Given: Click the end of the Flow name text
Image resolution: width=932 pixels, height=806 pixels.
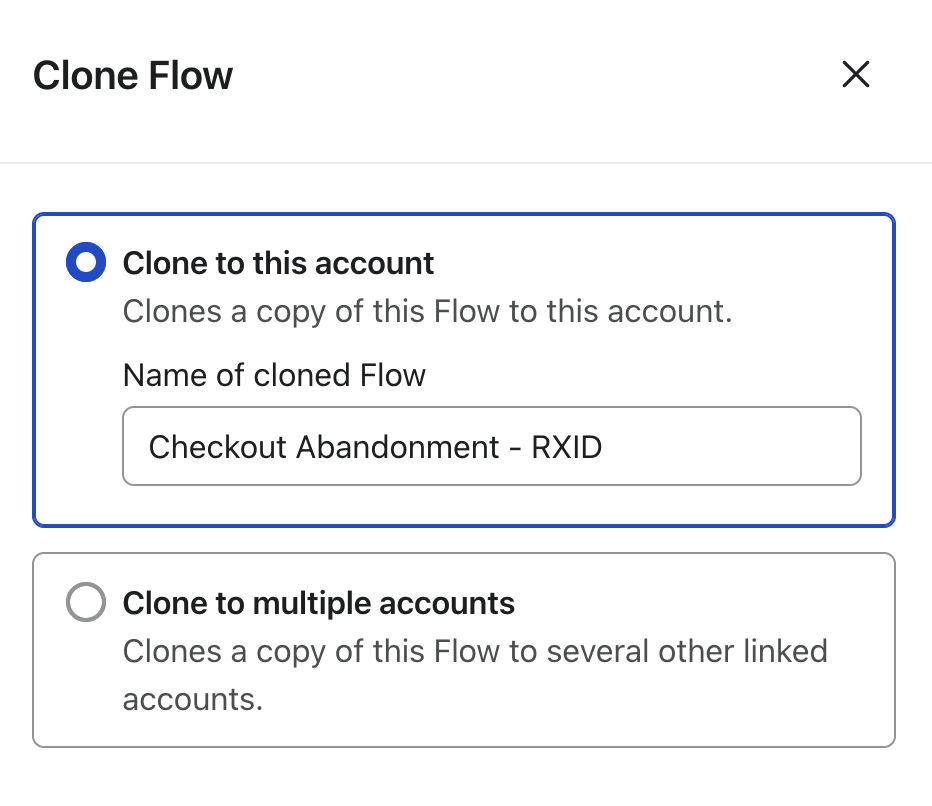Looking at the screenshot, I should (603, 446).
